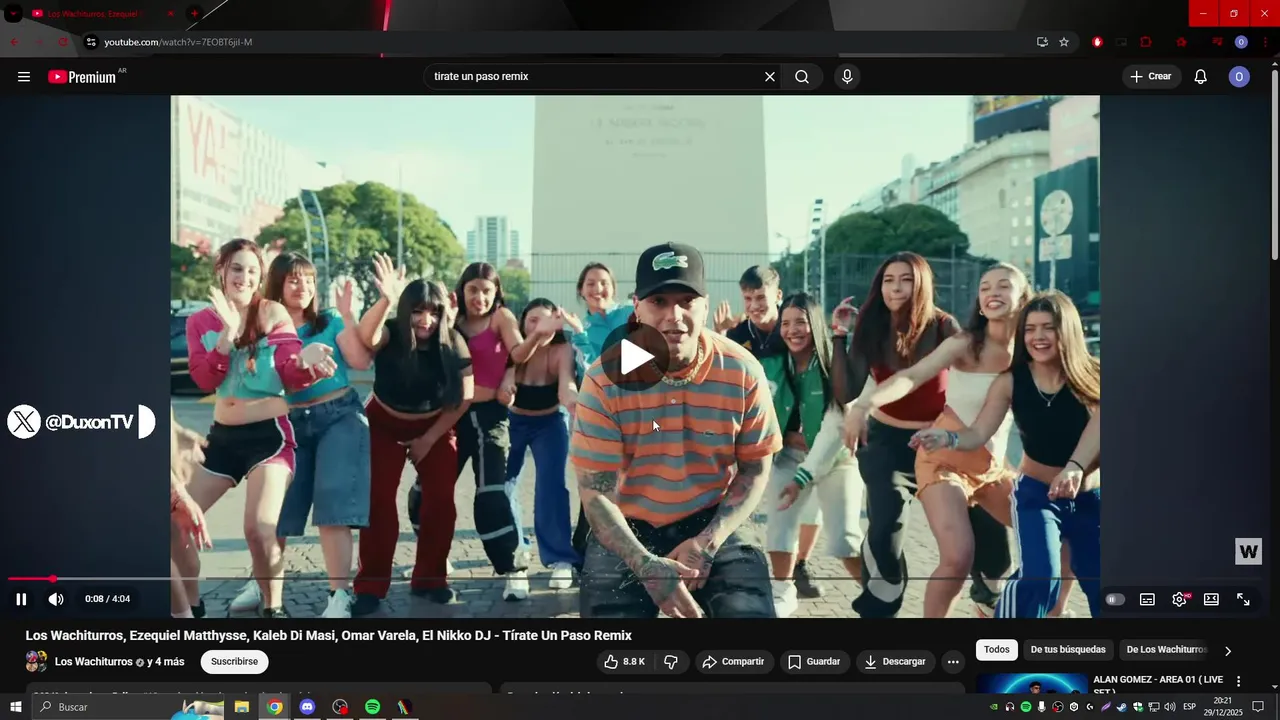Open File Explorer from the taskbar
1280x720 pixels.
pos(242,707)
